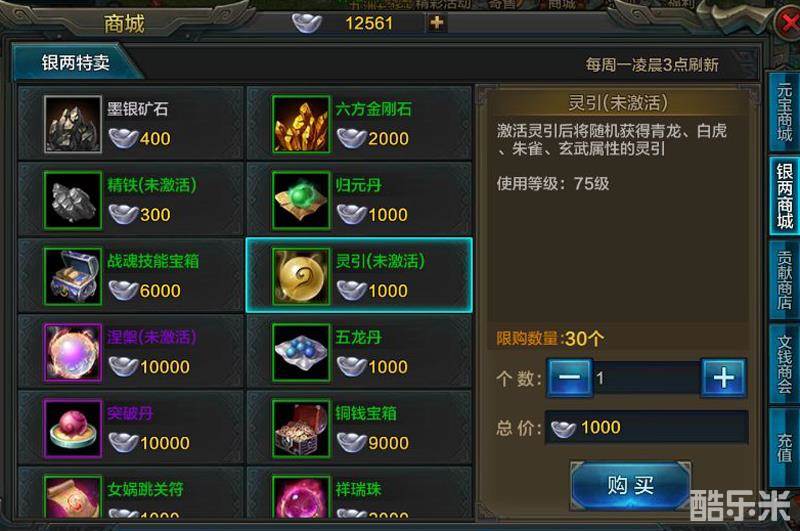Choose the 精铁(未激活) iron icon
Image resolution: width=800 pixels, height=531 pixels.
coord(73,200)
